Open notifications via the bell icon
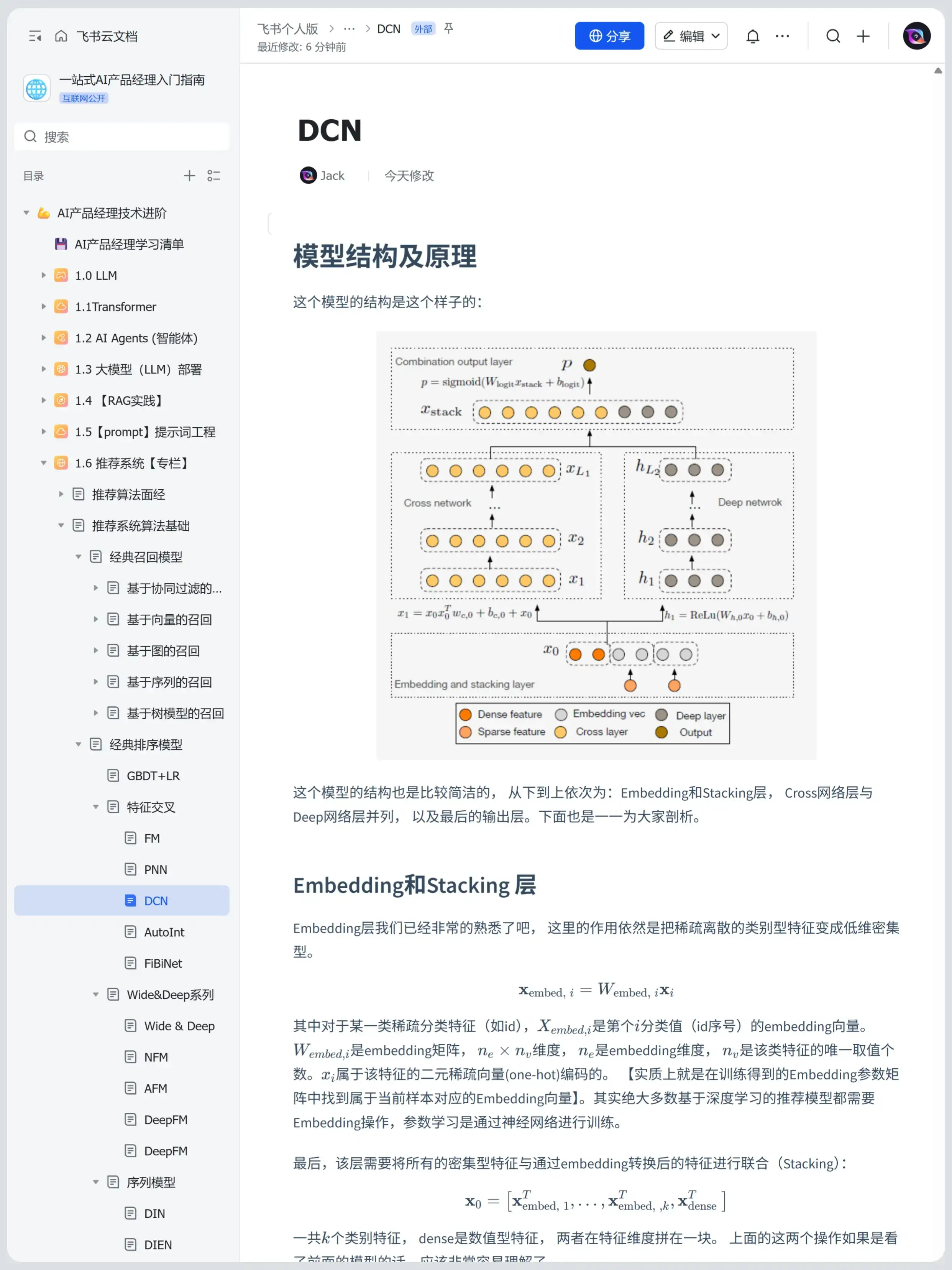 pos(752,36)
